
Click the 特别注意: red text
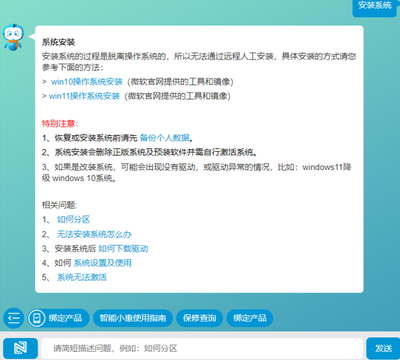pos(60,124)
